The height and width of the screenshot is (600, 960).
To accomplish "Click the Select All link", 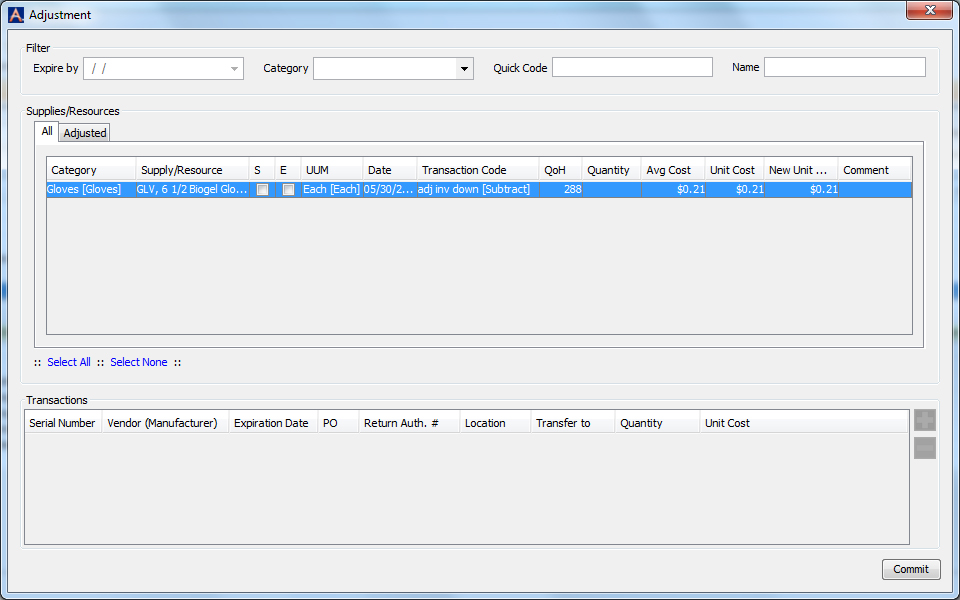I will coord(69,362).
